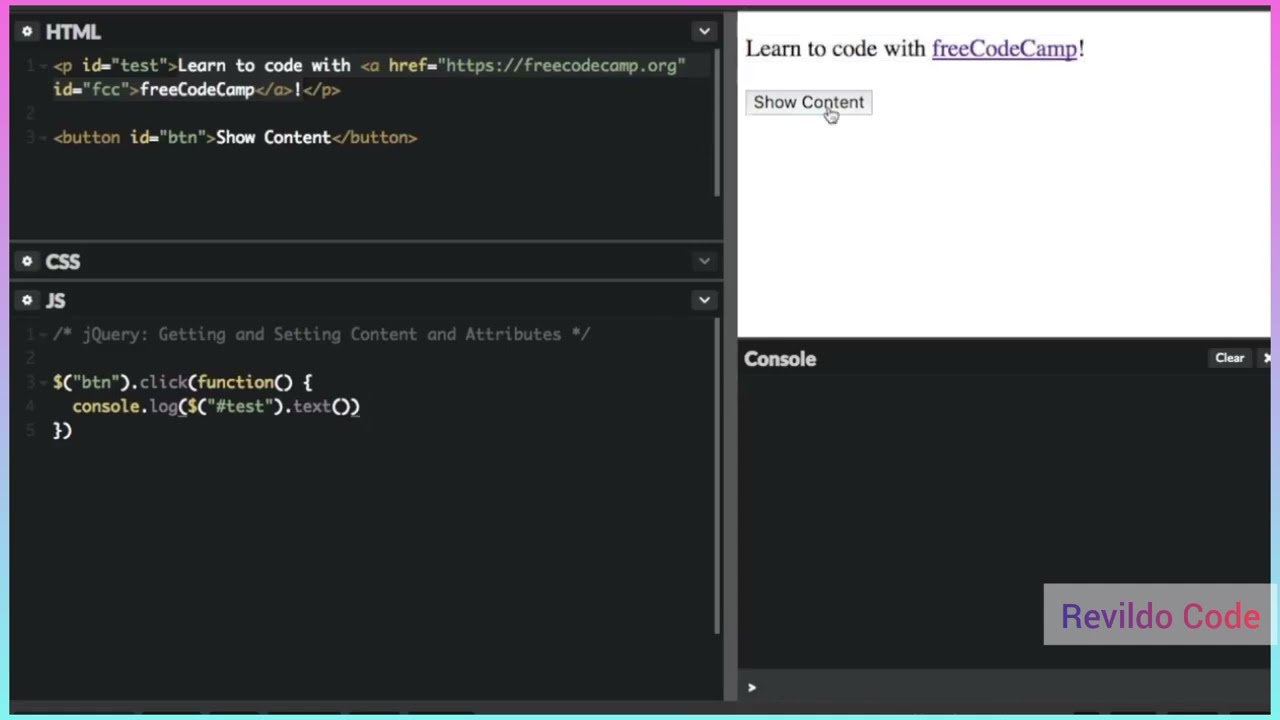
Task: Open HTML panel settings gear
Action: click(x=27, y=32)
